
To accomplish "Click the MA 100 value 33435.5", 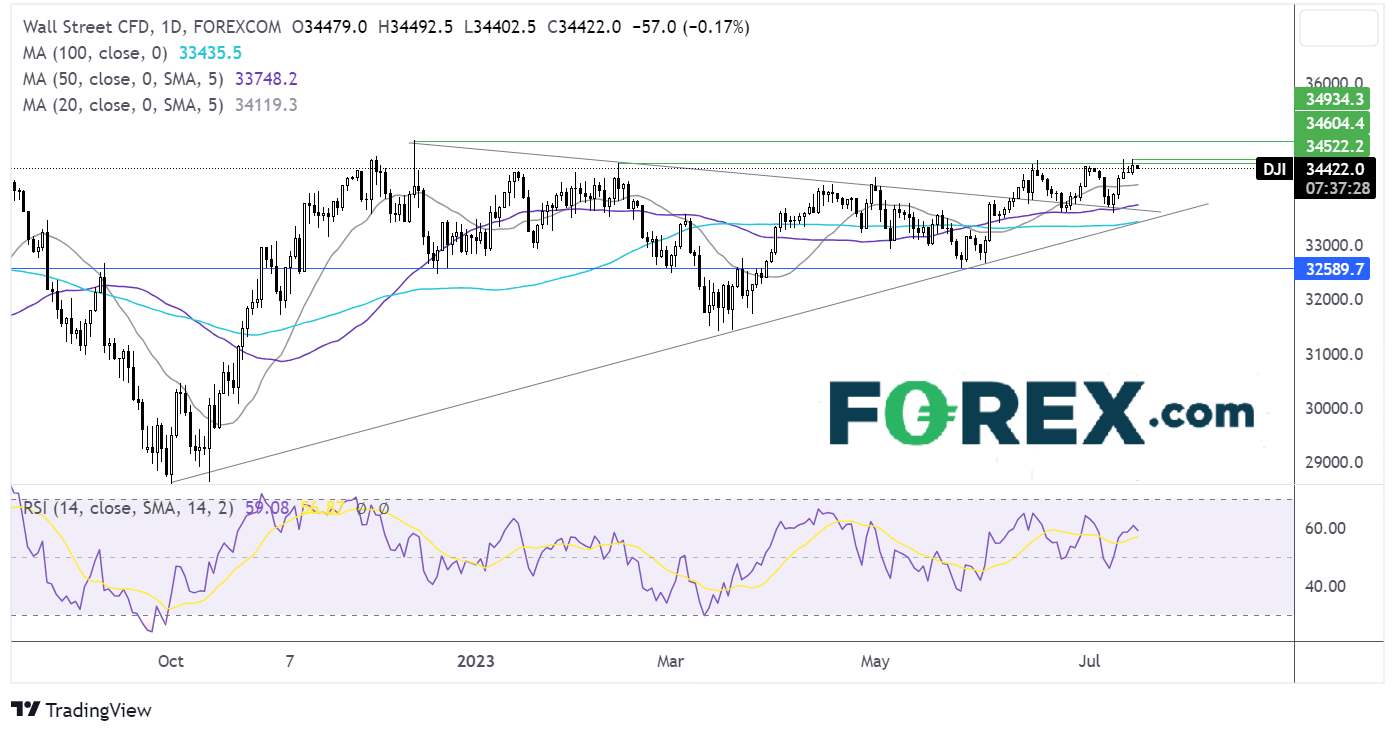I will pyautogui.click(x=209, y=53).
